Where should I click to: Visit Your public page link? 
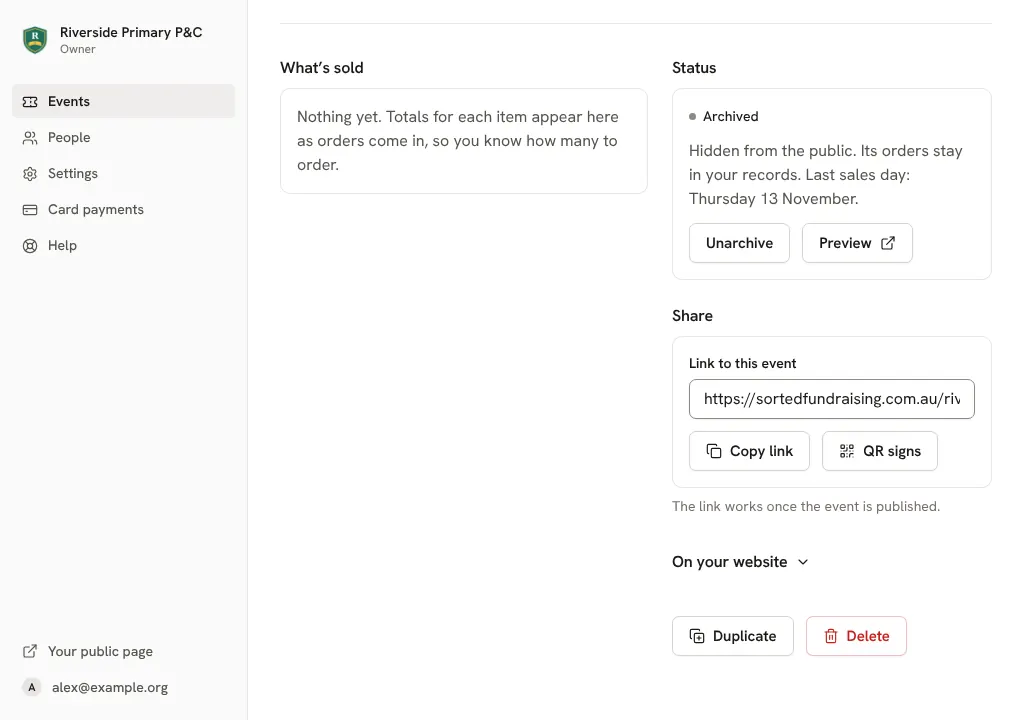pos(123,651)
